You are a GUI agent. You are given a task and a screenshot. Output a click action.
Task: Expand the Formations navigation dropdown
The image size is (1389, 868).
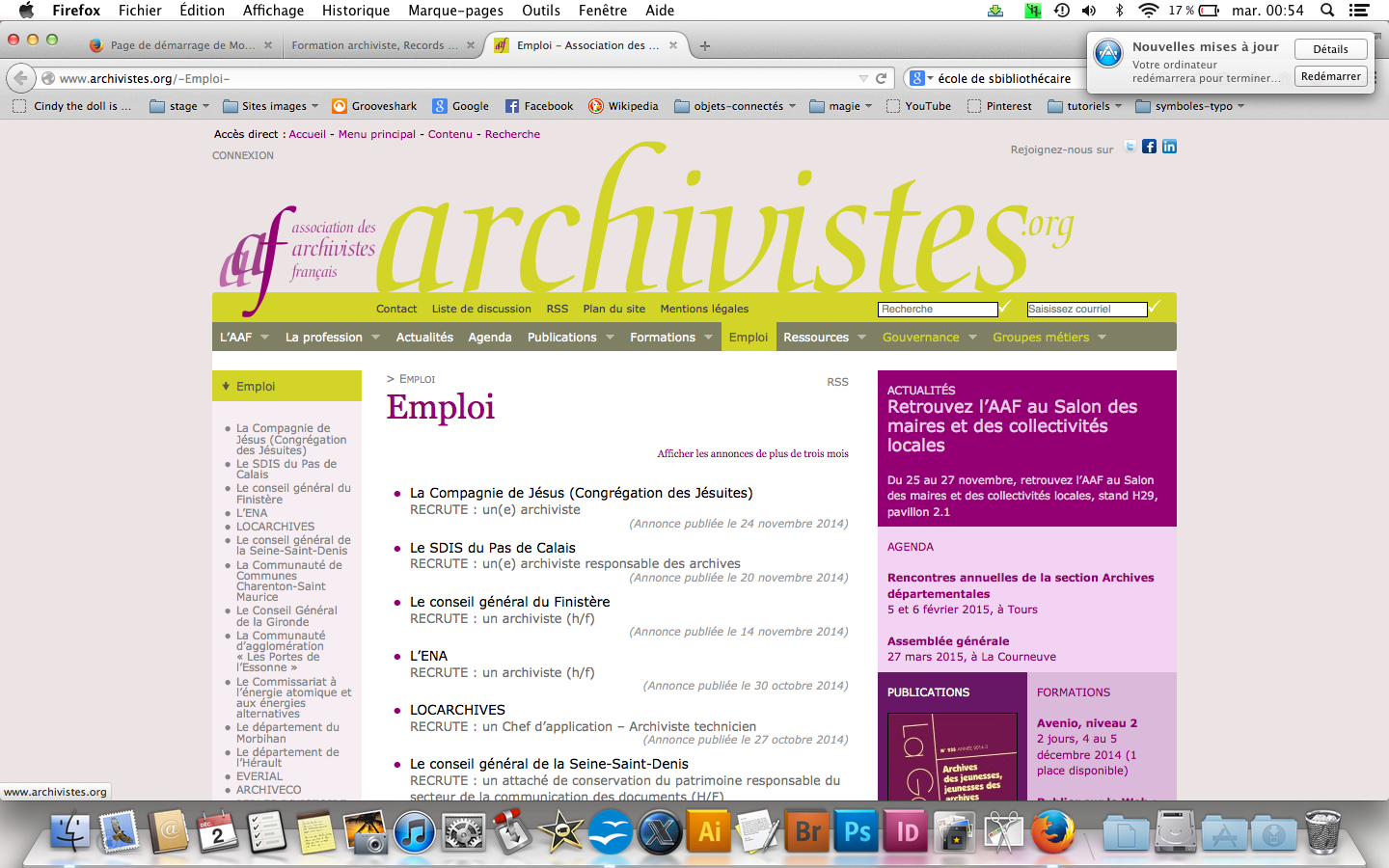point(708,338)
